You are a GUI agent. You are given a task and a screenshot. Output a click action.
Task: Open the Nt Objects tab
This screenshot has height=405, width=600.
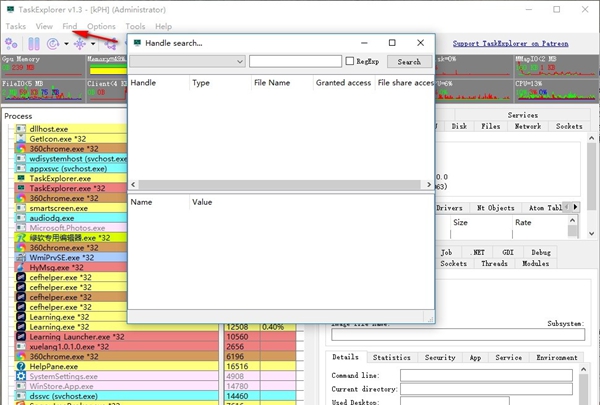(496, 207)
